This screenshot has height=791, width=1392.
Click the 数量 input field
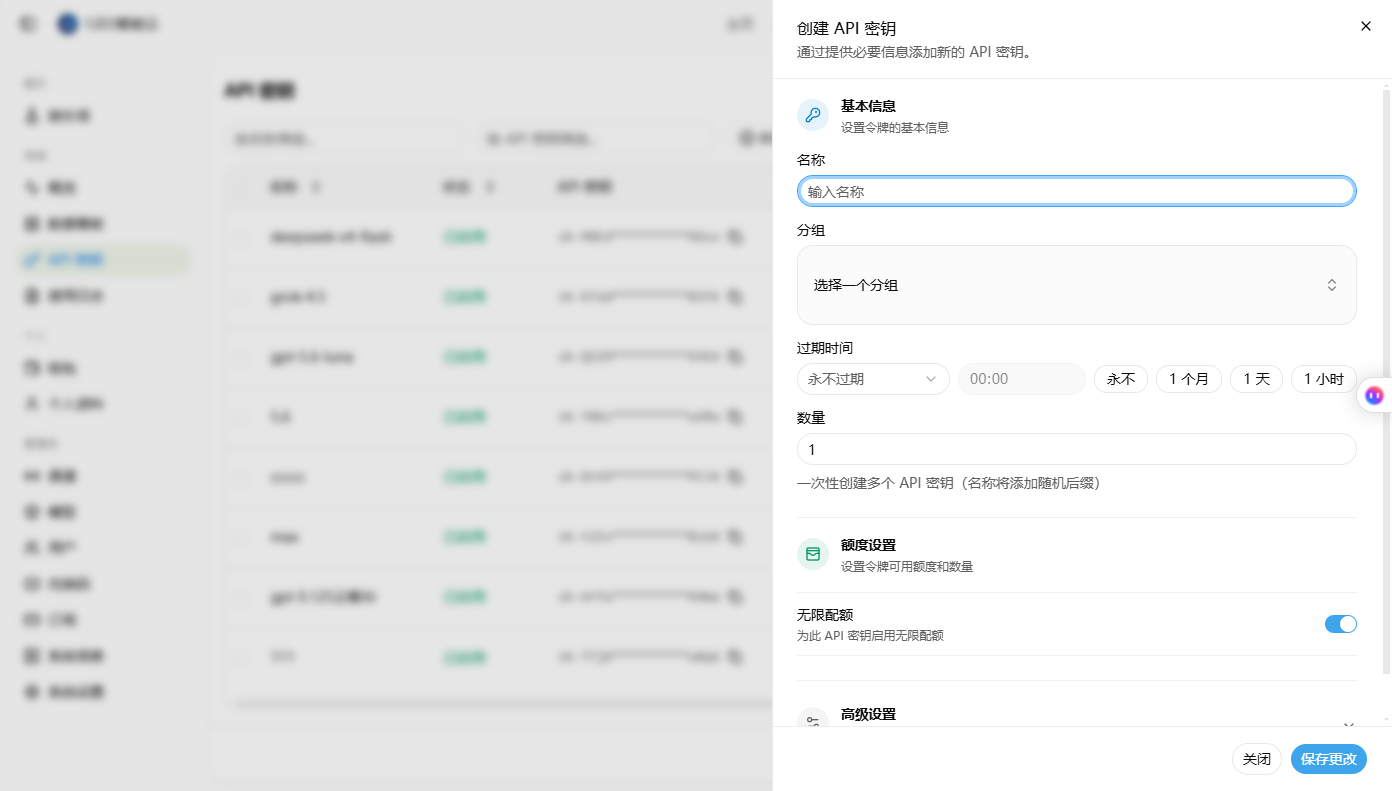(1076, 449)
